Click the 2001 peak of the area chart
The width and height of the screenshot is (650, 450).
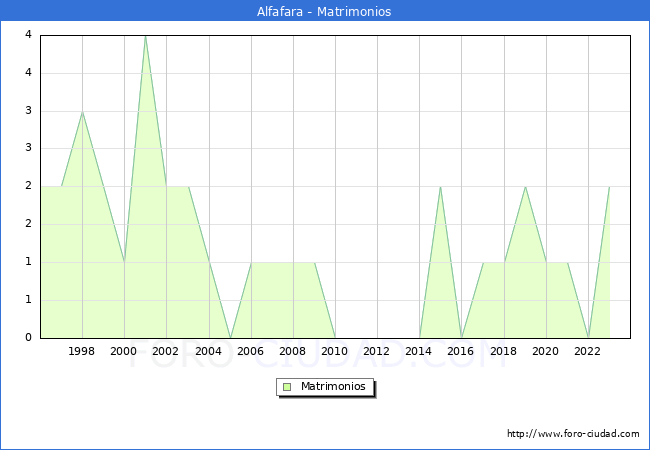click(145, 36)
